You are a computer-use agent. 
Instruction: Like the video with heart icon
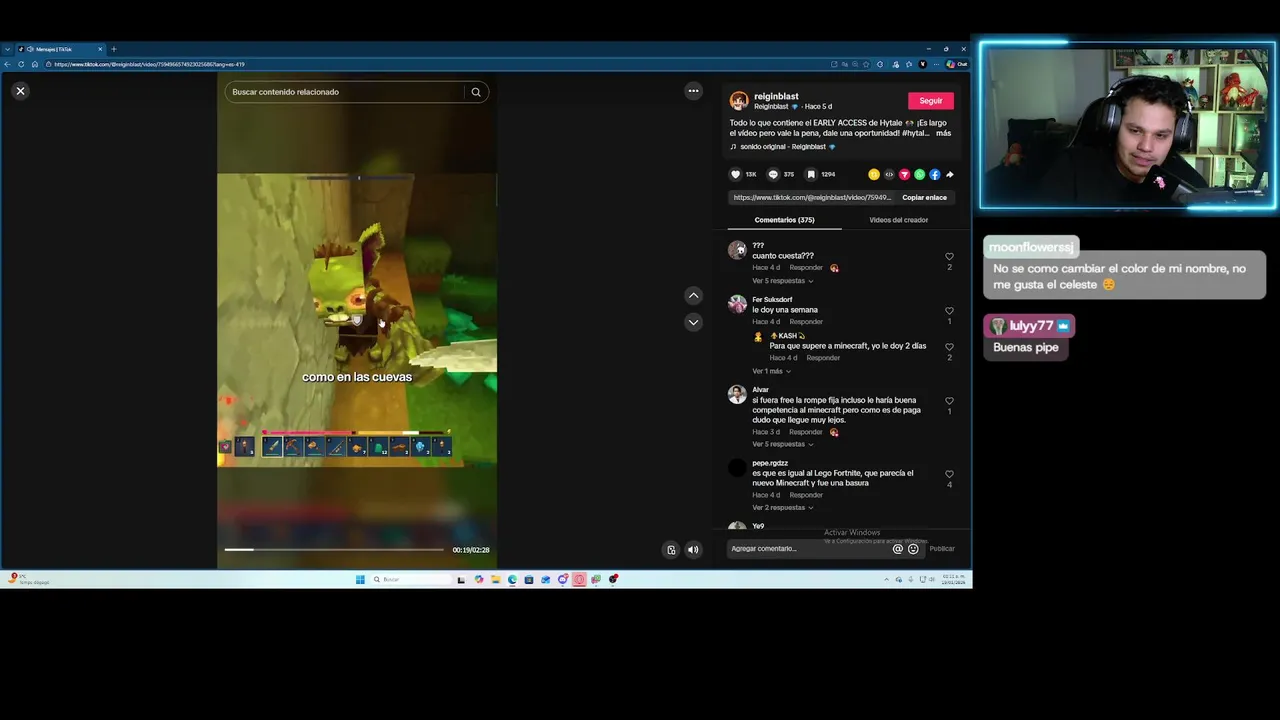736,174
